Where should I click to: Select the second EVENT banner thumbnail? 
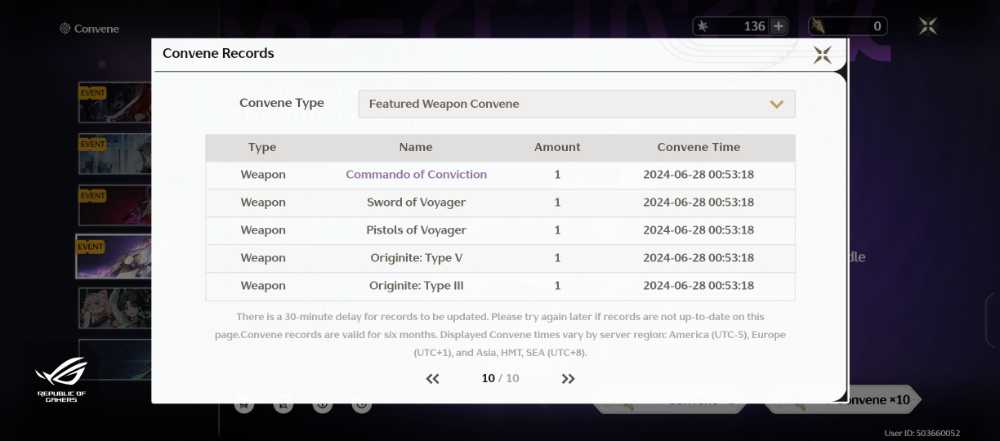point(115,154)
